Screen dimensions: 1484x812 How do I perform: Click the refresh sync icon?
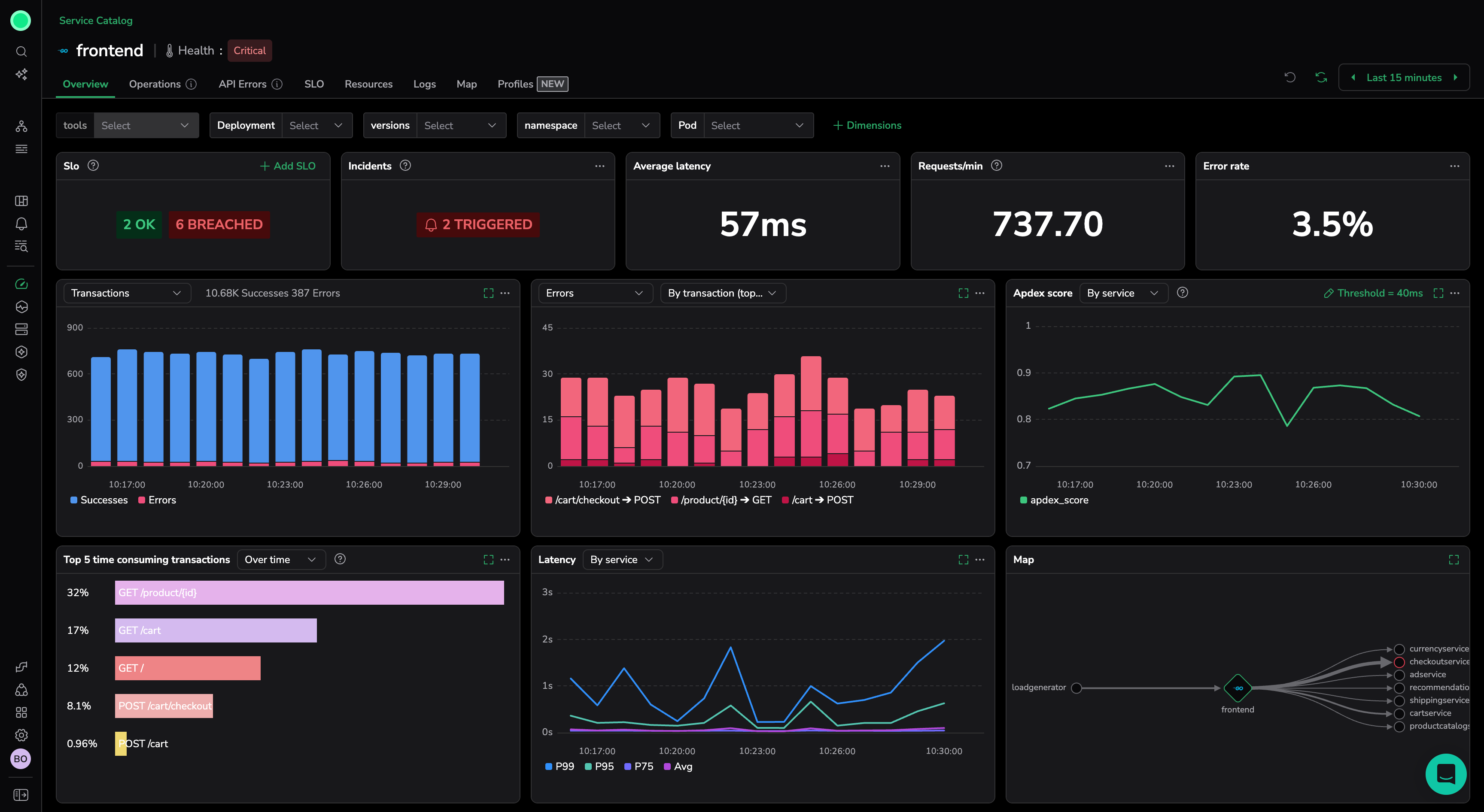(1321, 78)
